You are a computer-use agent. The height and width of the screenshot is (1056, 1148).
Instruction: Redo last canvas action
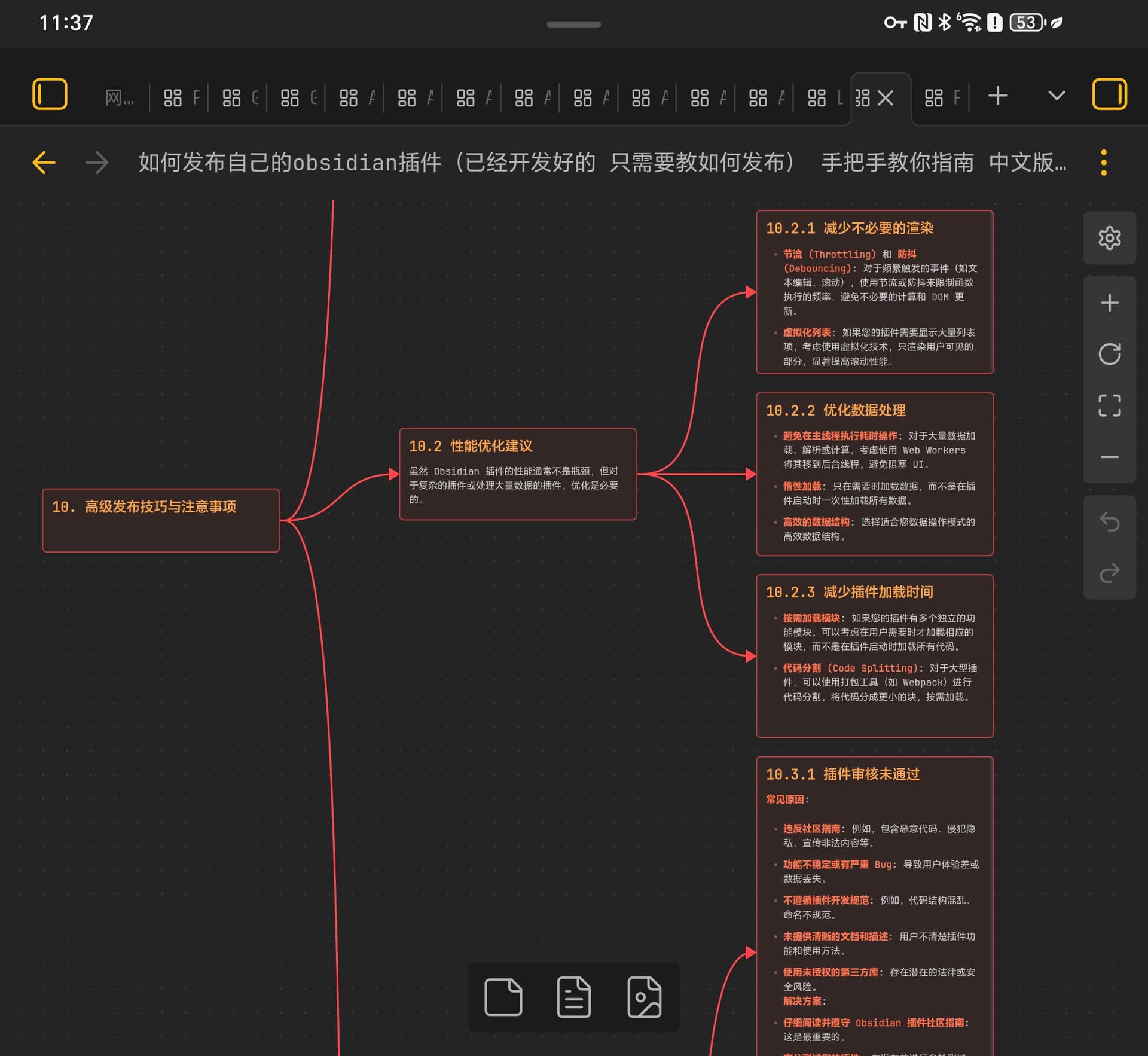coord(1109,573)
